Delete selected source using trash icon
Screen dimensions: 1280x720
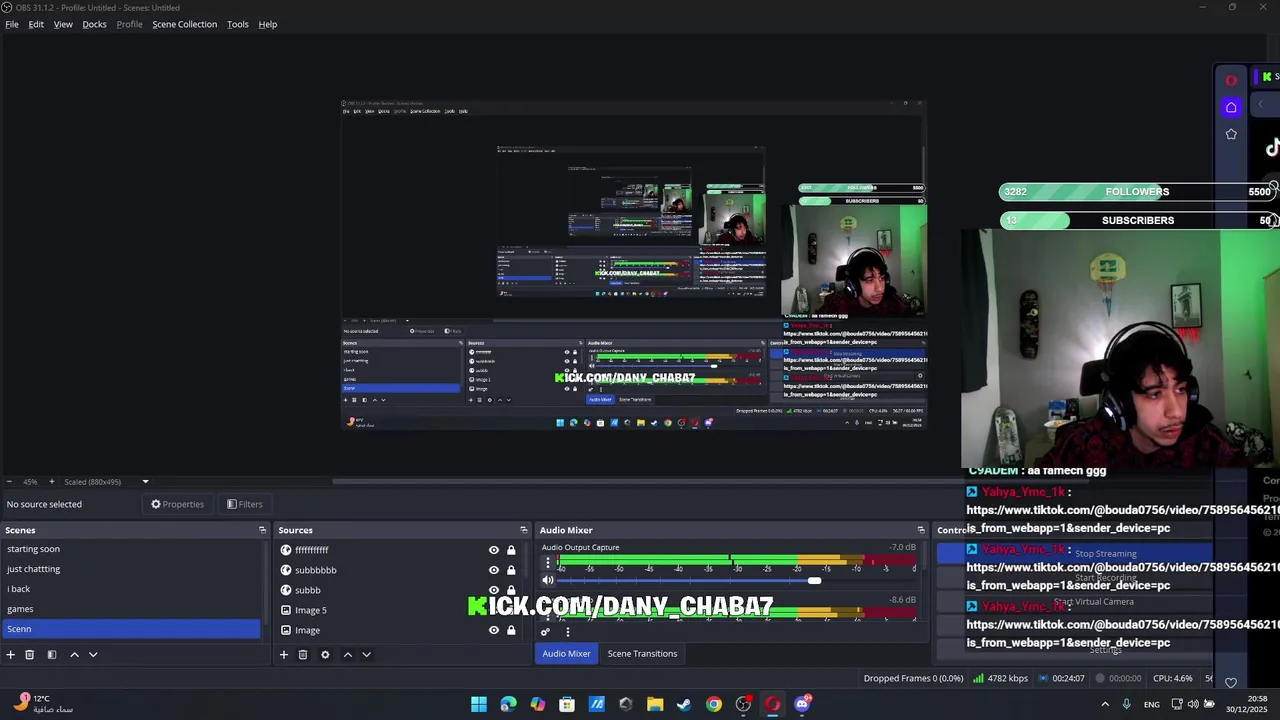[x=303, y=654]
